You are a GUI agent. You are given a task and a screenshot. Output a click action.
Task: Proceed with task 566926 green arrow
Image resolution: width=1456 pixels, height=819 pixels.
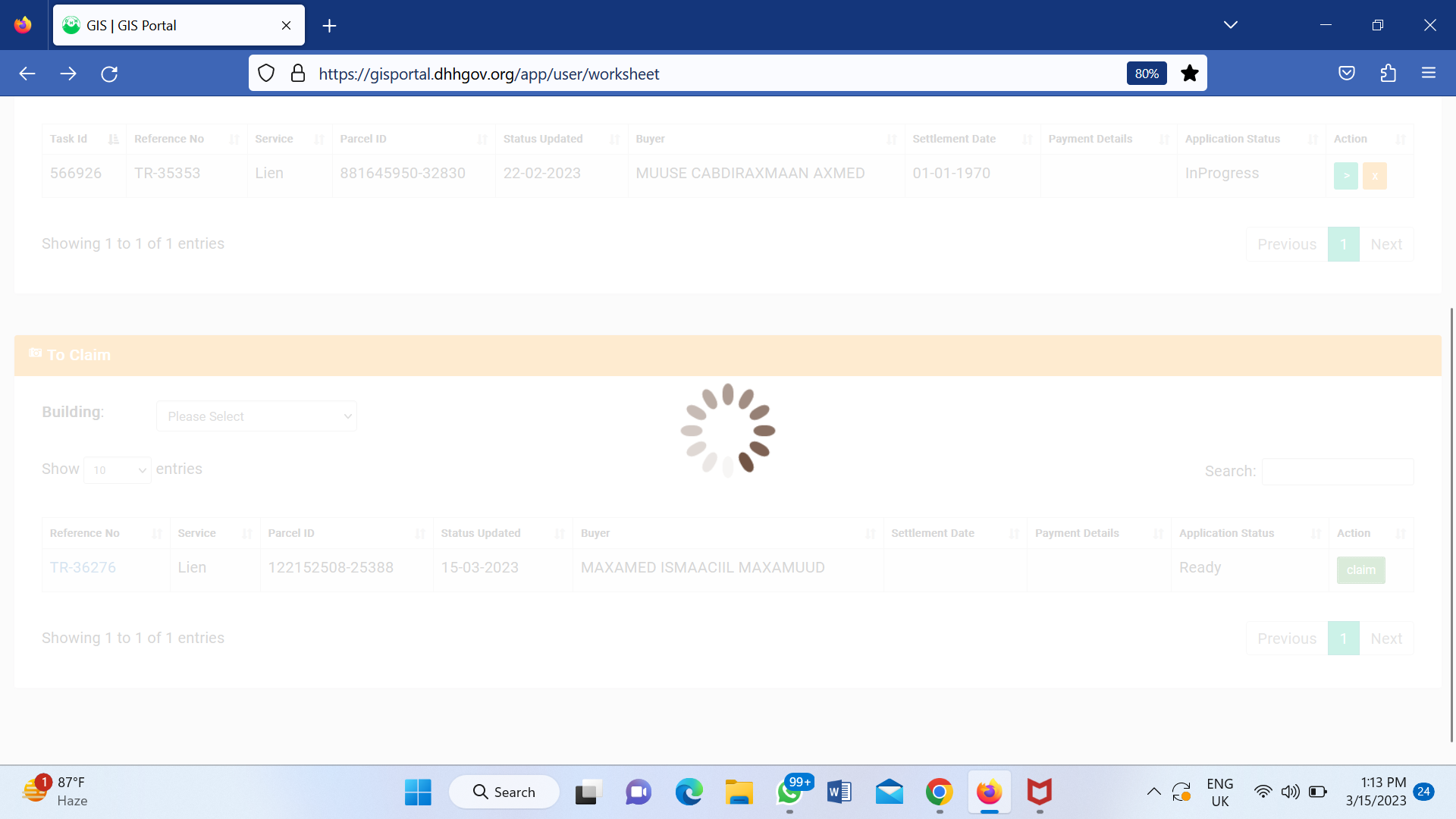point(1346,176)
